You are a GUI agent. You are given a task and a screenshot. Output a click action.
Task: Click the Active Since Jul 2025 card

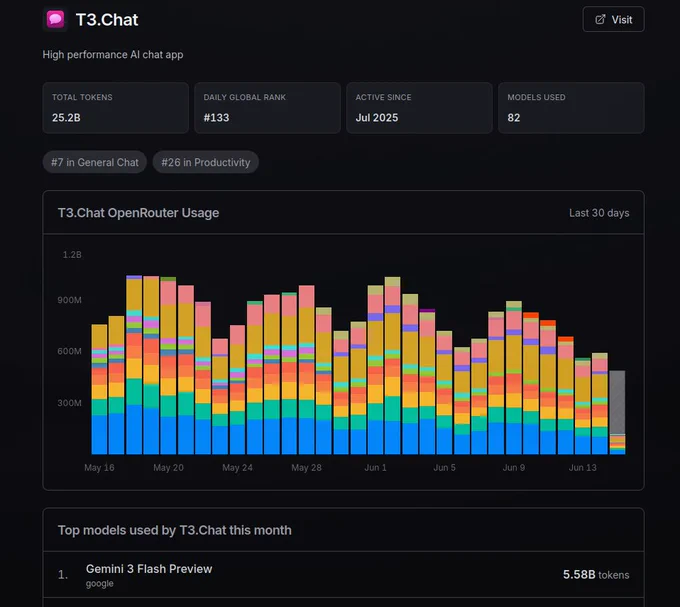click(x=419, y=108)
